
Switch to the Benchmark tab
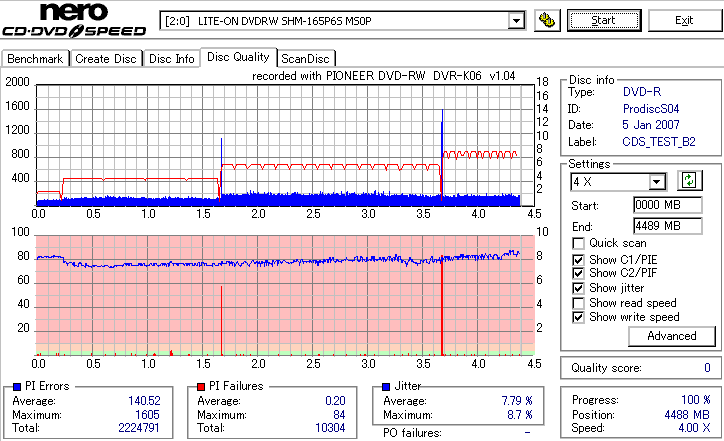pyautogui.click(x=35, y=59)
